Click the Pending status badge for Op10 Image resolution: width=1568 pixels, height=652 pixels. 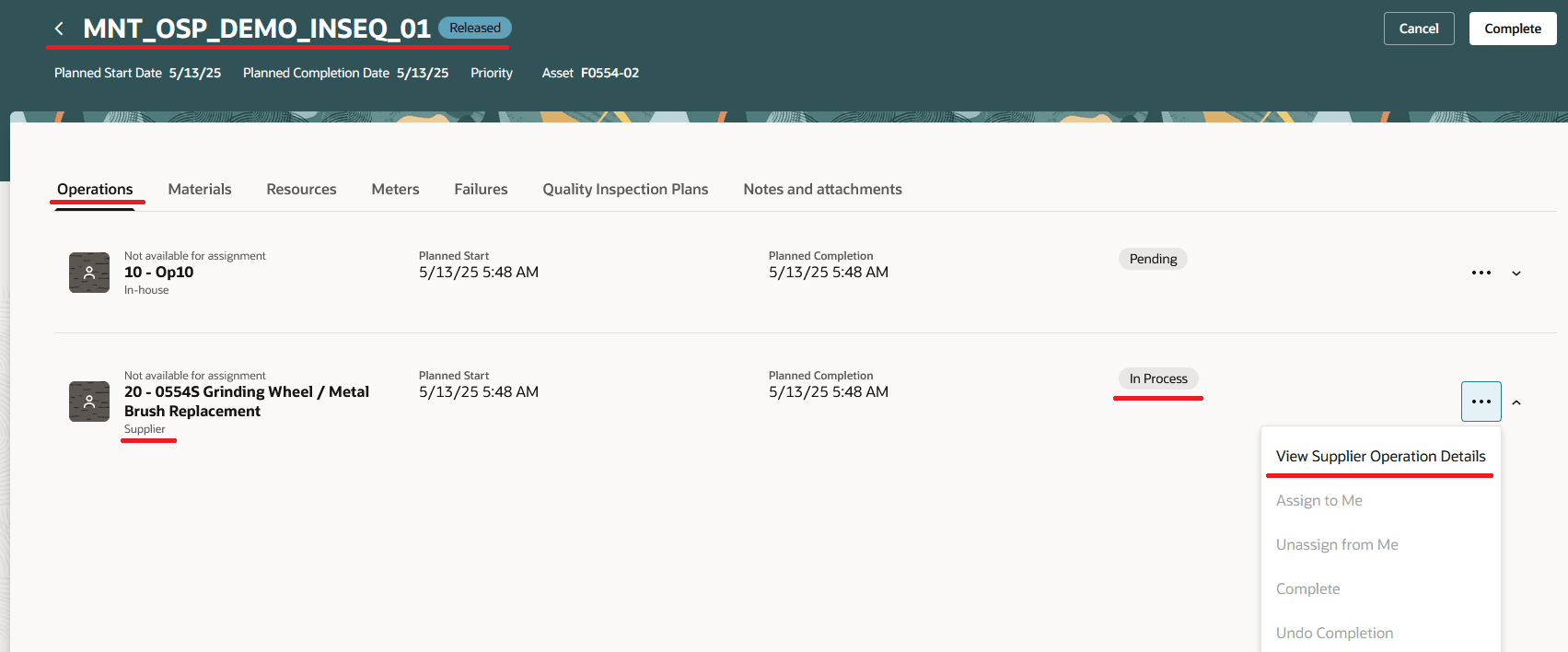click(x=1153, y=259)
